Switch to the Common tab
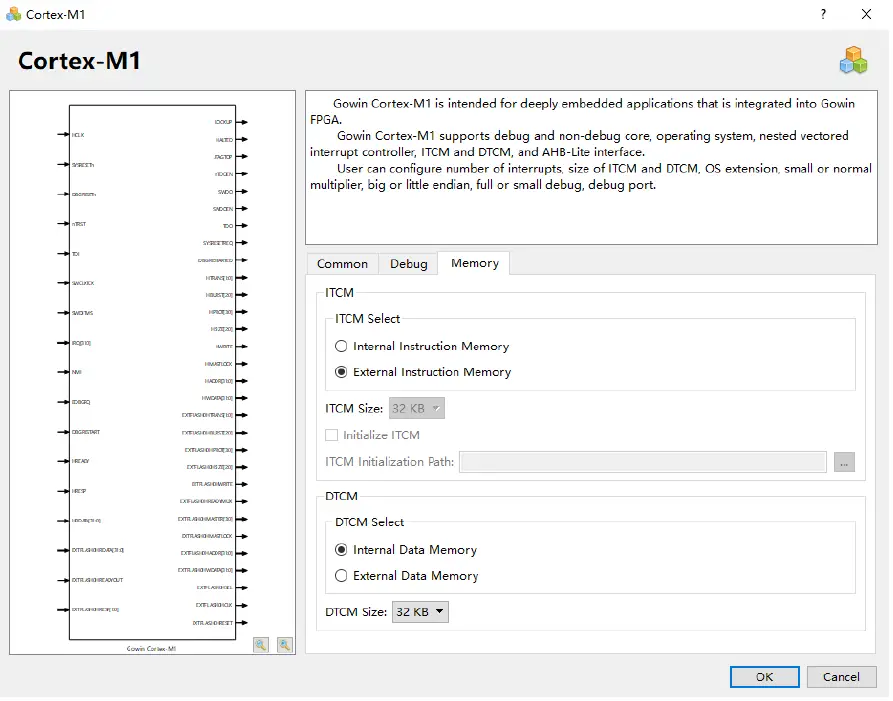Viewport: 893px width, 701px height. (342, 263)
